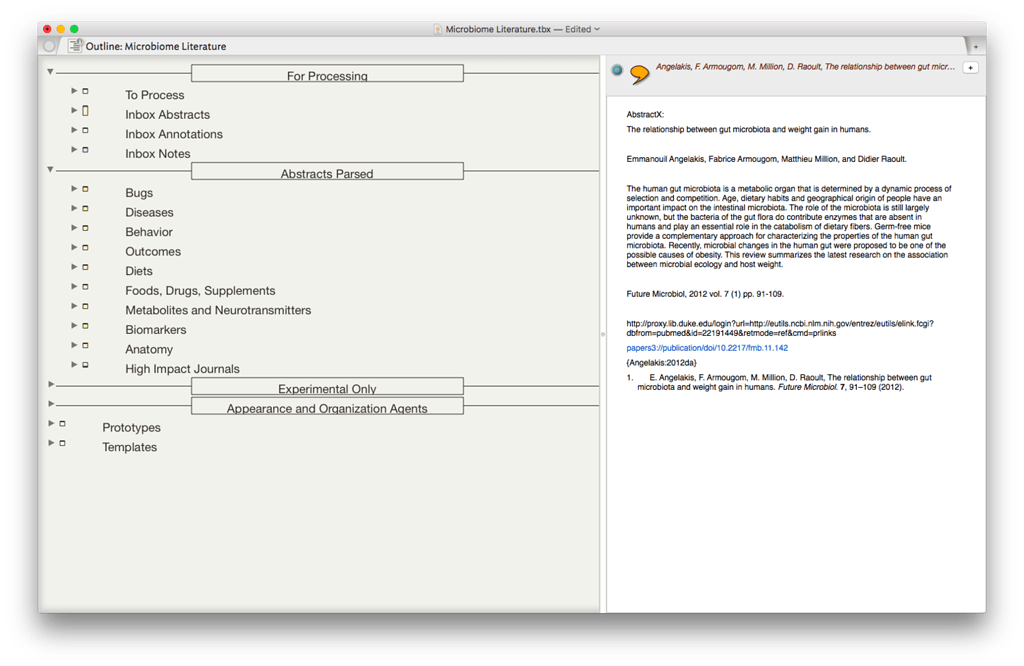Click the note icon beside Prototypes
1024x666 pixels.
point(62,423)
